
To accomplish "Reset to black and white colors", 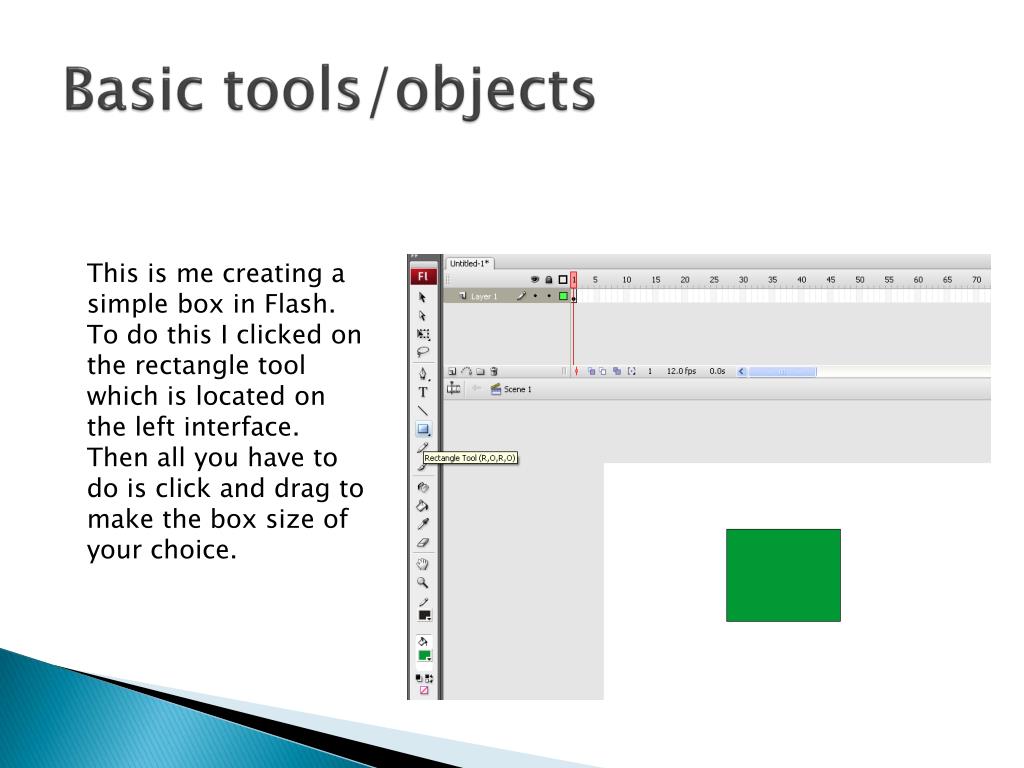I will pyautogui.click(x=419, y=679).
